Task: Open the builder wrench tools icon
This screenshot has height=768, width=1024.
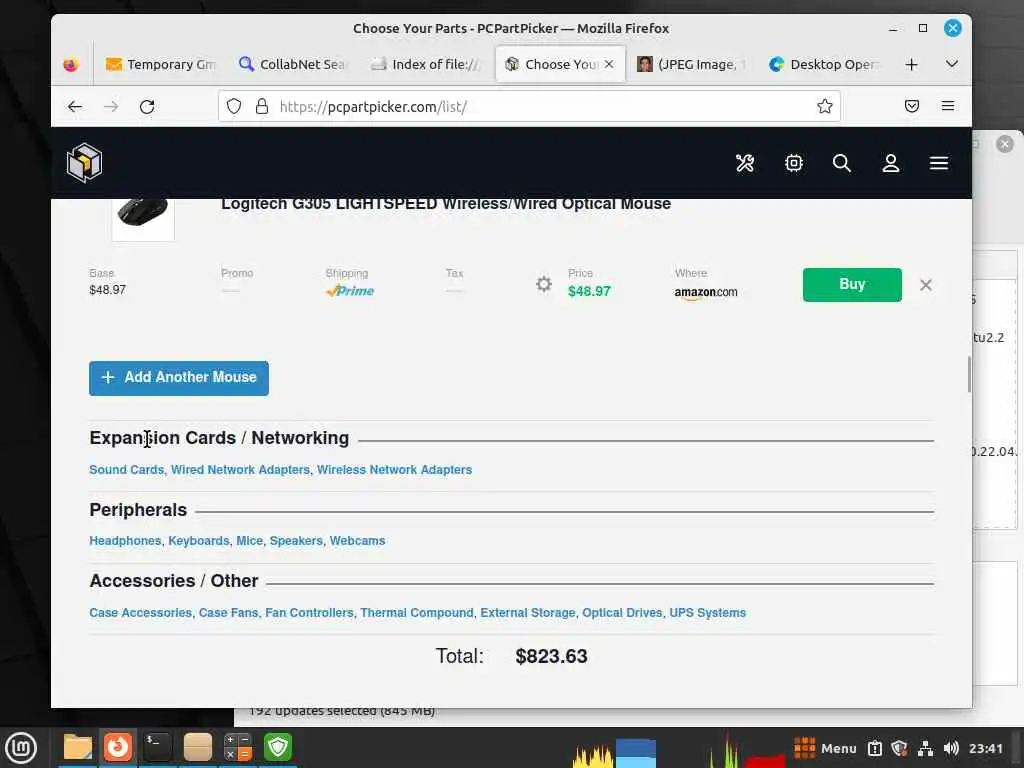Action: click(744, 163)
